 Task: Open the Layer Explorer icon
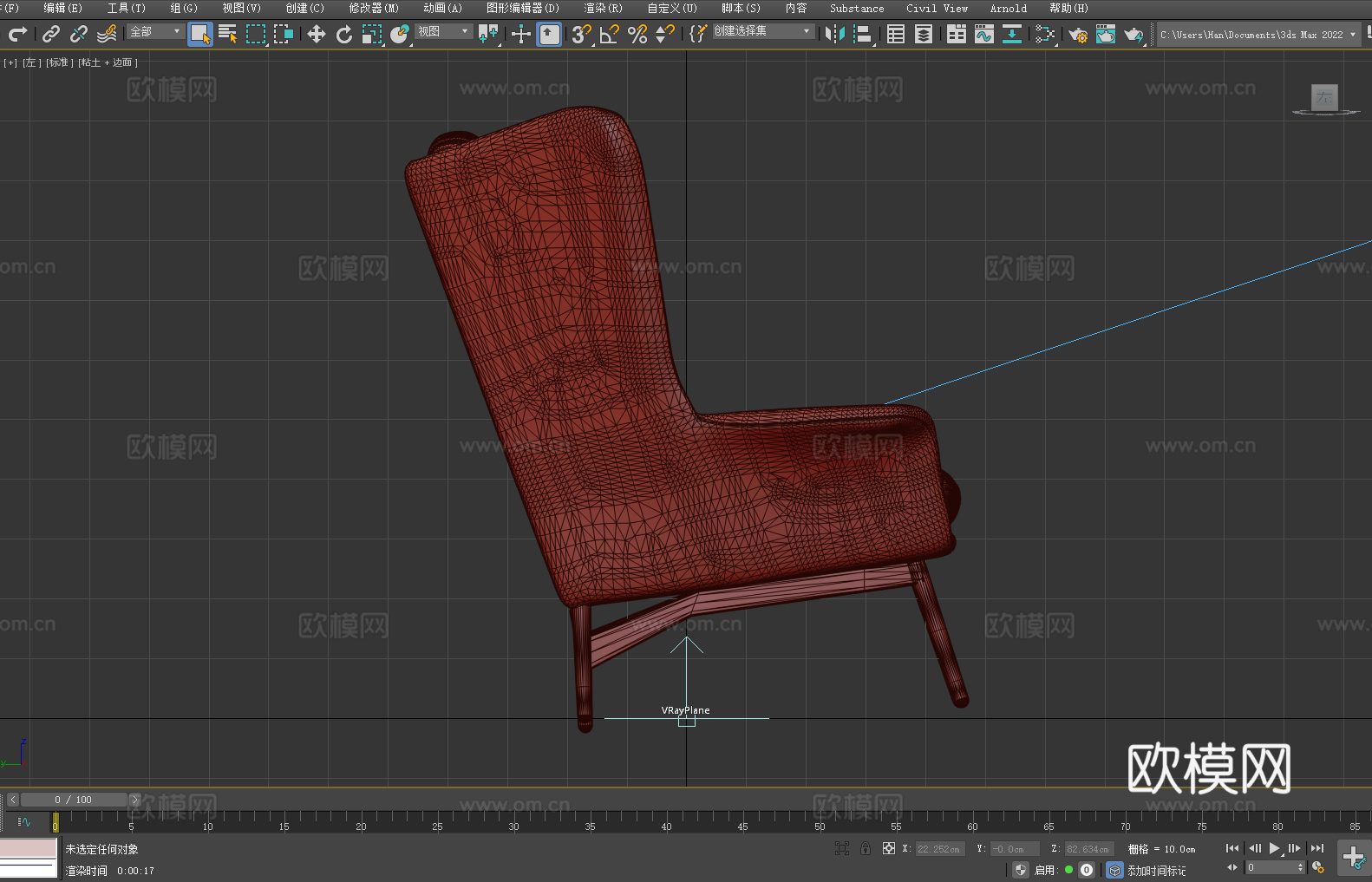(924, 34)
